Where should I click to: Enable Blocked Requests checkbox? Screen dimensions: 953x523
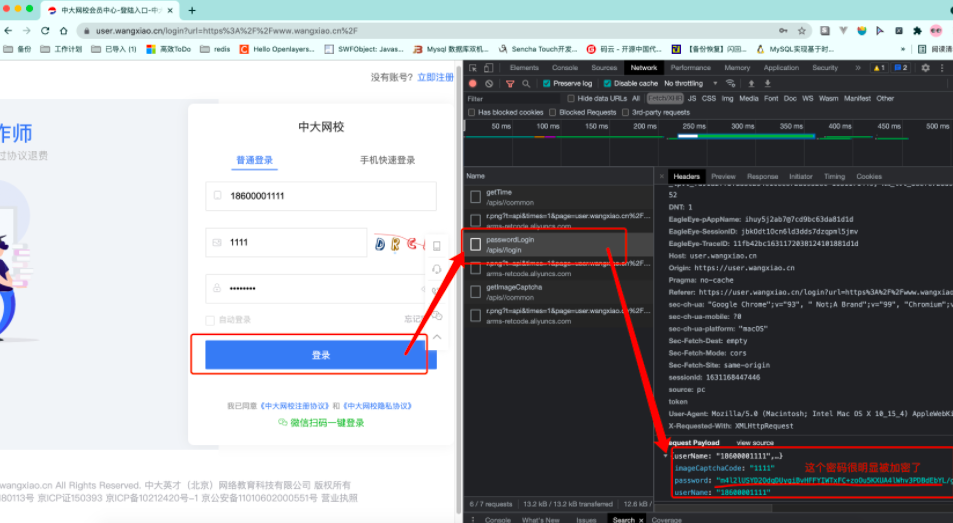pyautogui.click(x=552, y=112)
